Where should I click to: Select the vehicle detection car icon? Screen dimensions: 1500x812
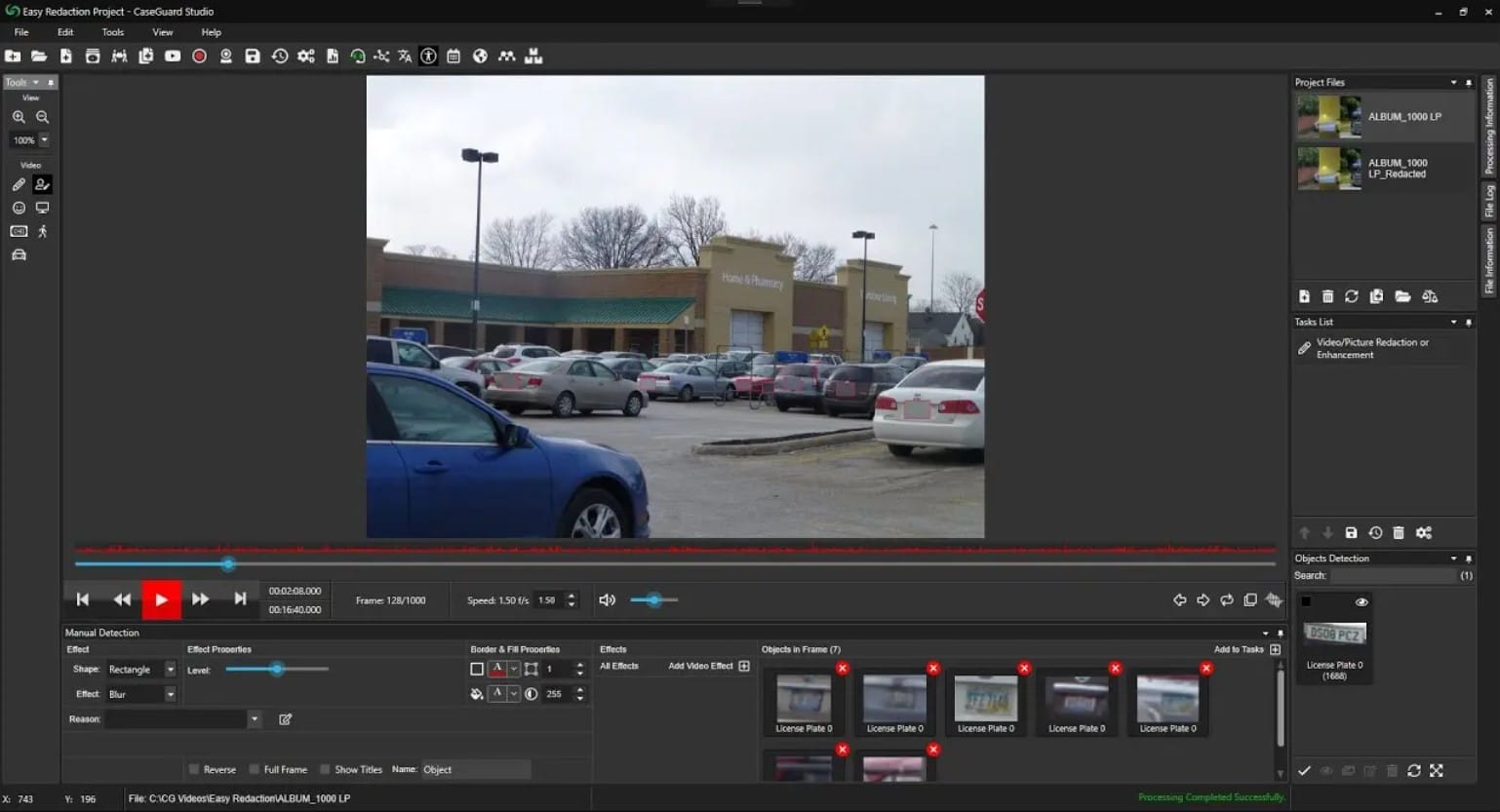[x=19, y=255]
